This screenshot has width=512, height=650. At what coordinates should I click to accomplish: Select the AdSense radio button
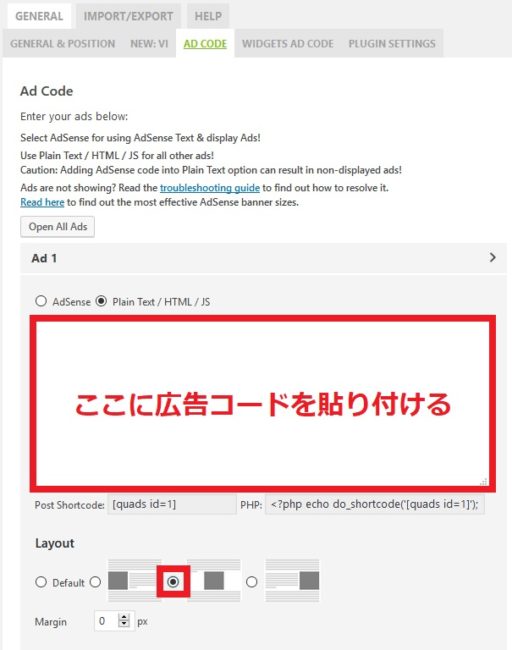click(41, 301)
